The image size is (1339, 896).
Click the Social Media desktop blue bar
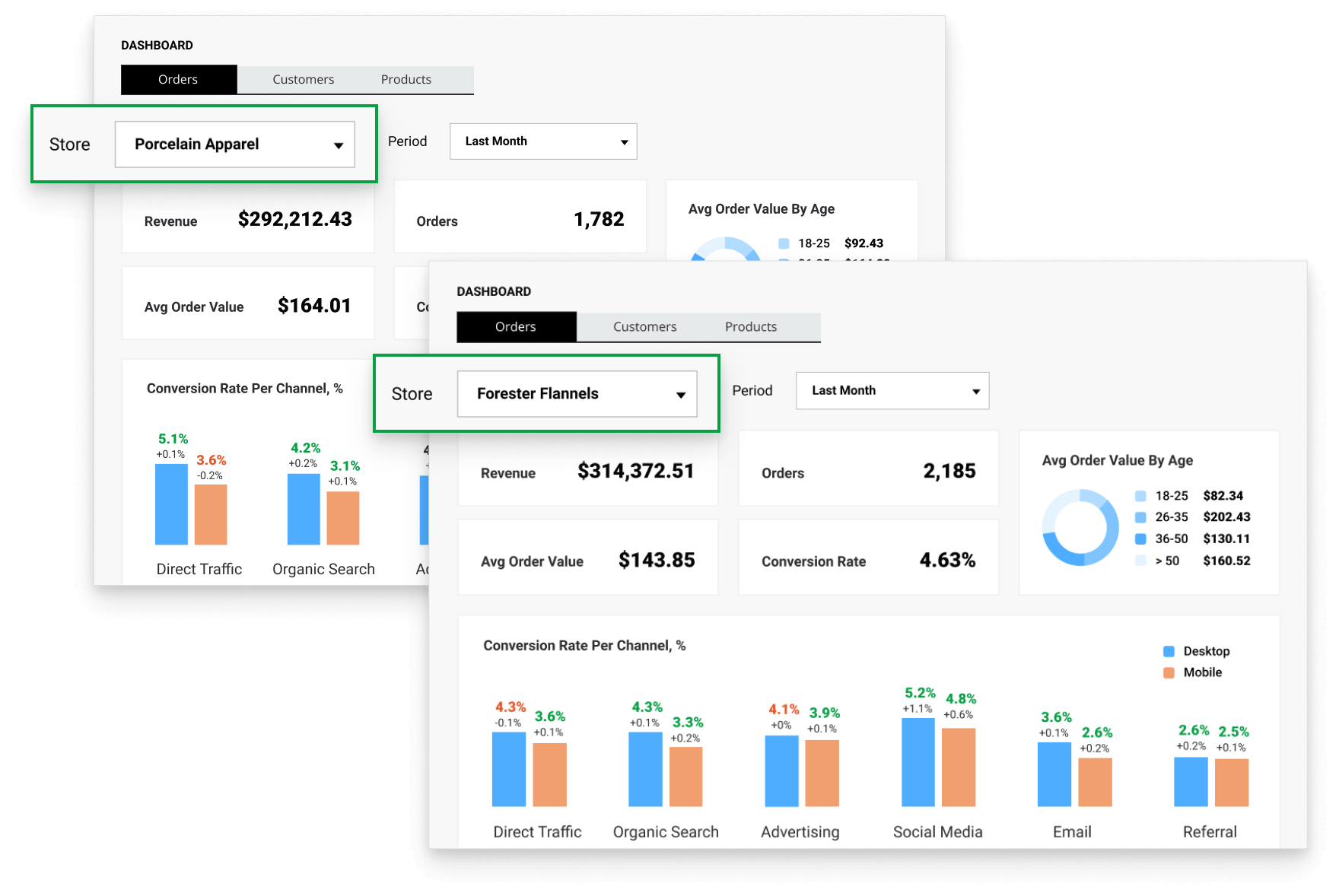pos(918,762)
